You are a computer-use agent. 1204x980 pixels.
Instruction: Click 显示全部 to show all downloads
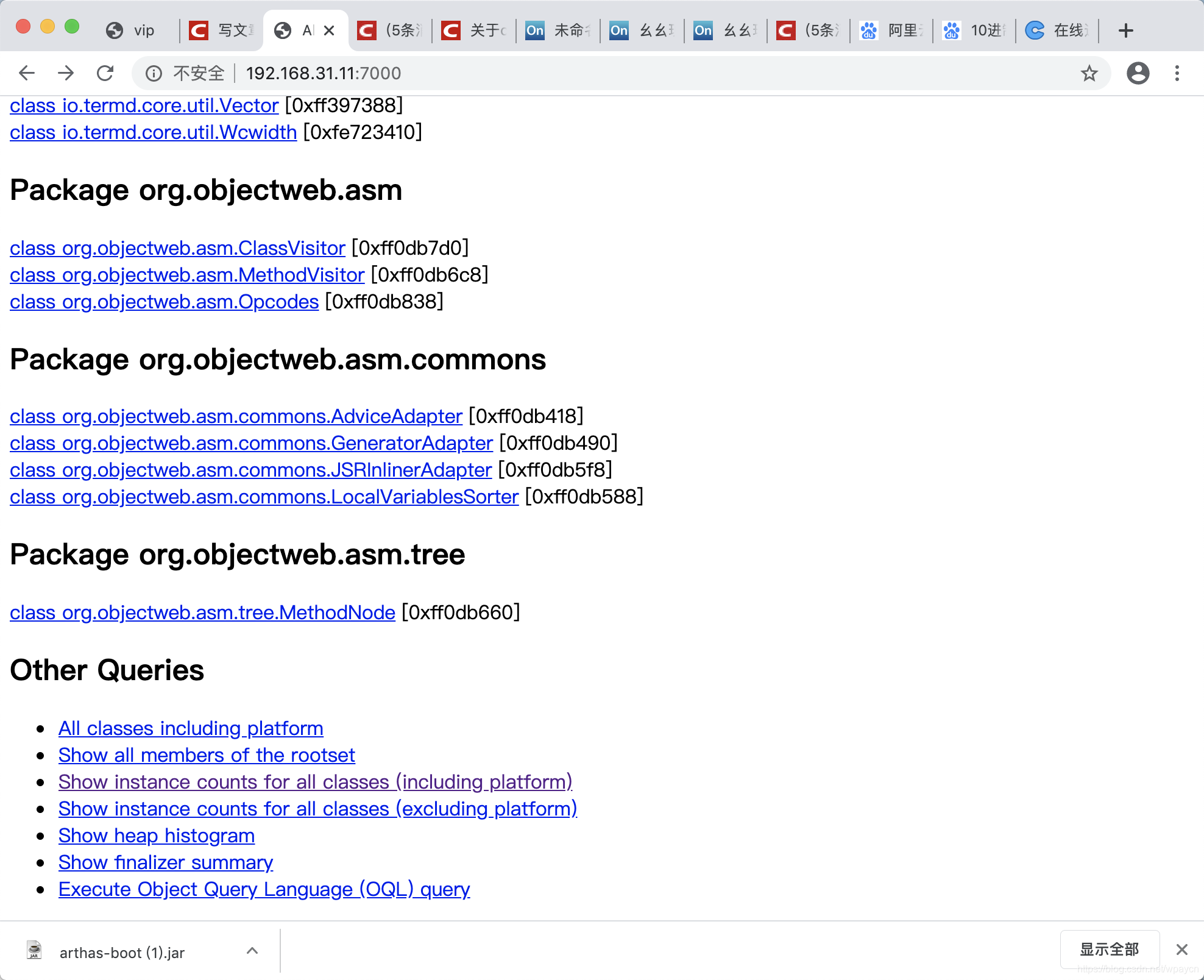click(x=1110, y=950)
